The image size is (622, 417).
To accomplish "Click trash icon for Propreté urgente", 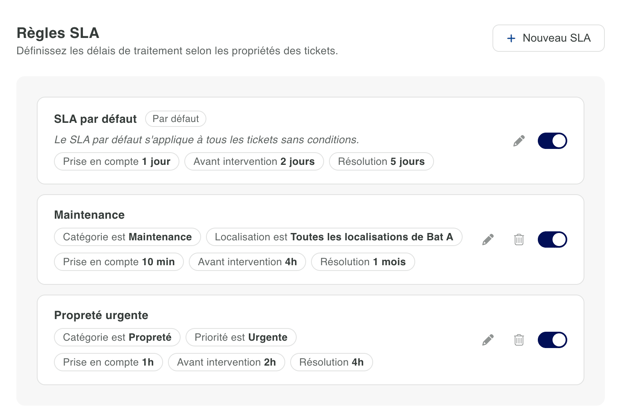I will (x=519, y=340).
